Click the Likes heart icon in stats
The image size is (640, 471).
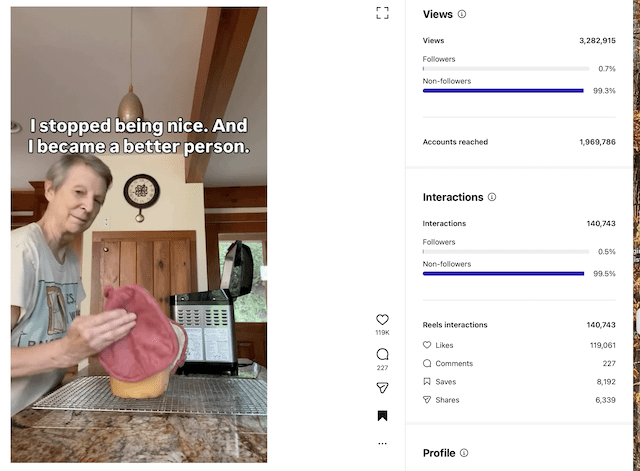[x=427, y=345]
